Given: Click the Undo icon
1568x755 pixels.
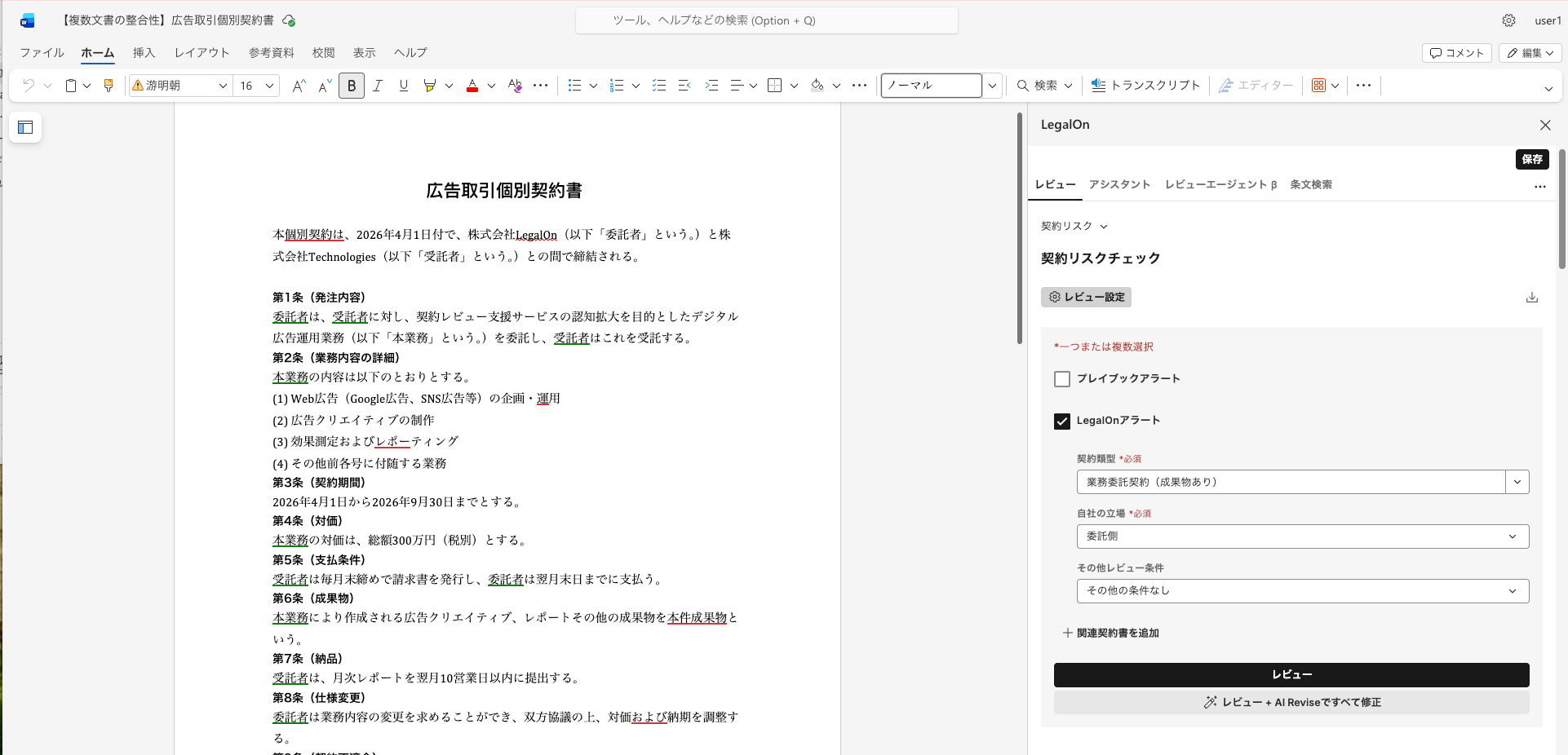Looking at the screenshot, I should click(x=29, y=86).
